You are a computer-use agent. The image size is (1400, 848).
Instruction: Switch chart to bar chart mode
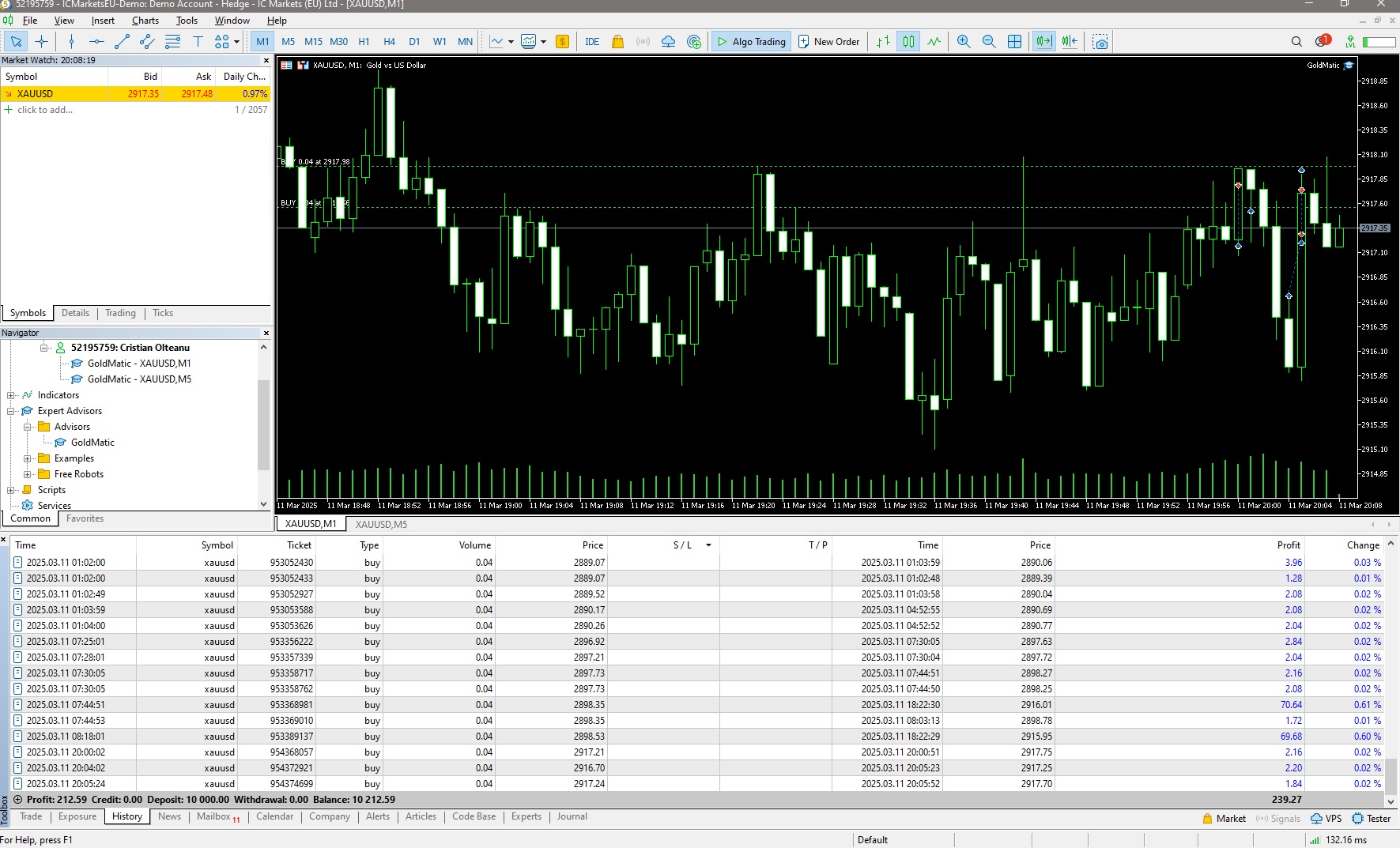pos(883,42)
